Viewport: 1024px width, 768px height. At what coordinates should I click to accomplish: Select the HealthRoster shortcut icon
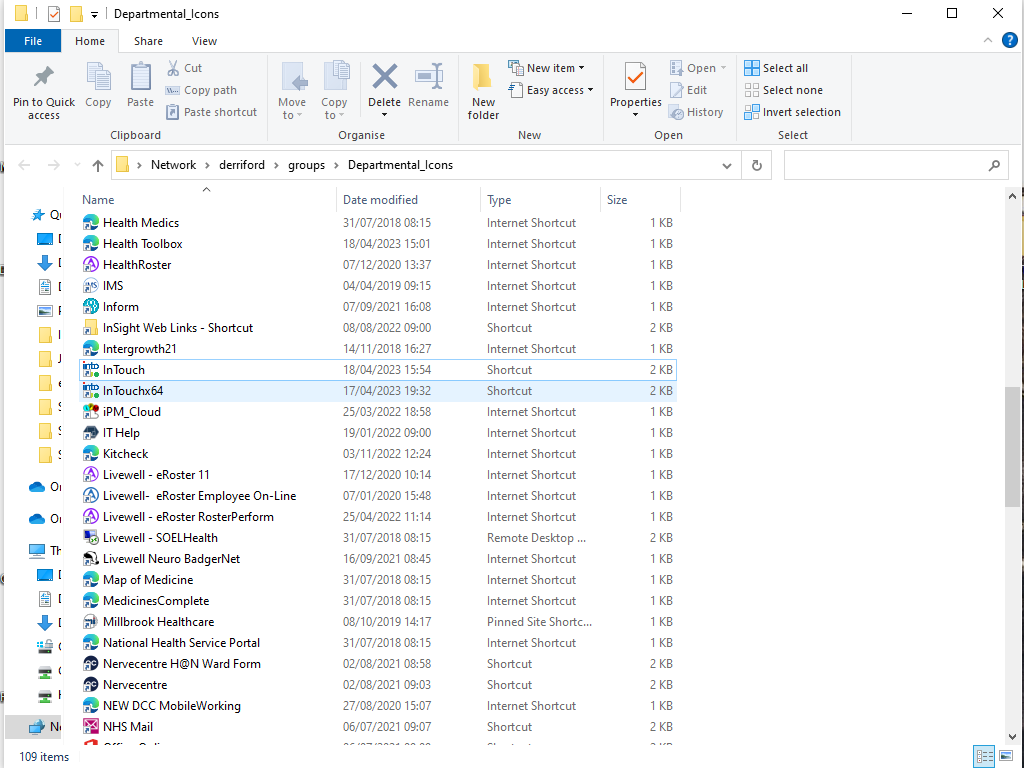pos(90,265)
